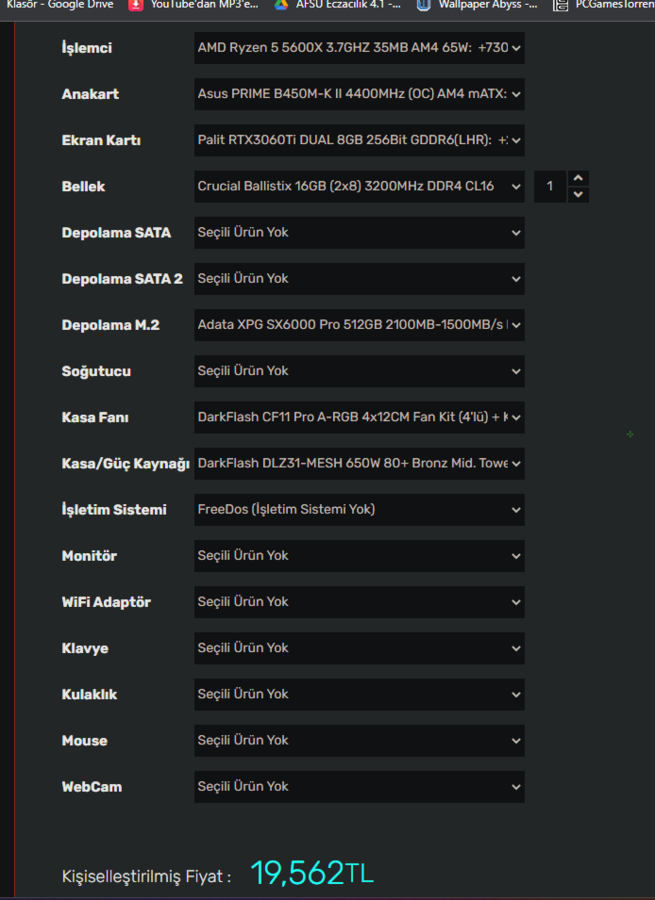Click the Ekran Kartı row label
This screenshot has height=900, width=655.
[101, 140]
